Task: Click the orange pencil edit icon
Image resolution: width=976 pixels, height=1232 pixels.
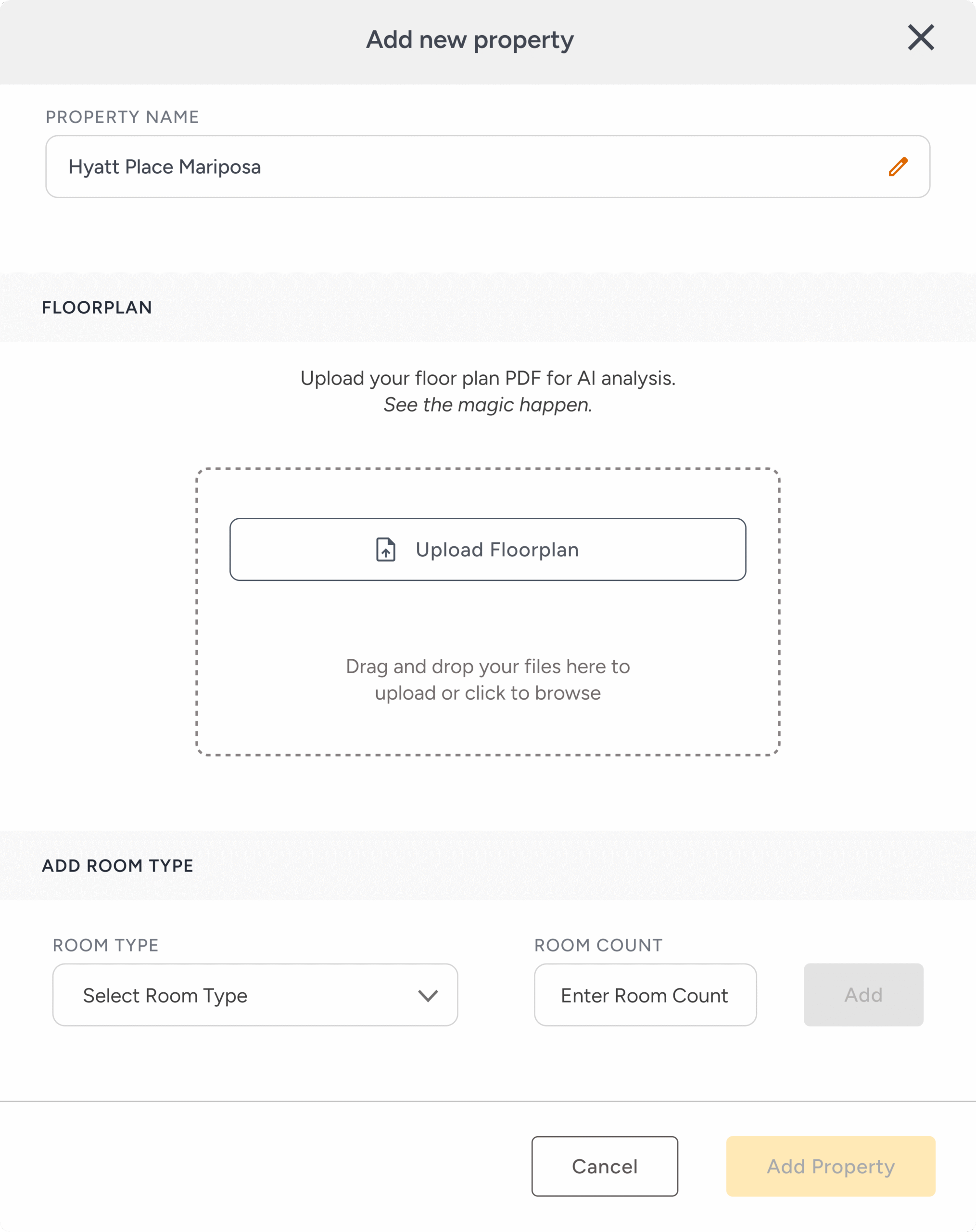Action: (898, 167)
